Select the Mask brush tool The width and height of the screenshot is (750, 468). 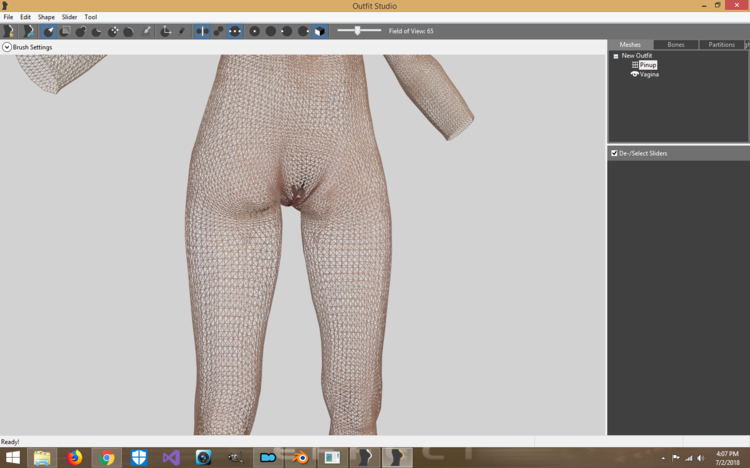[65, 31]
